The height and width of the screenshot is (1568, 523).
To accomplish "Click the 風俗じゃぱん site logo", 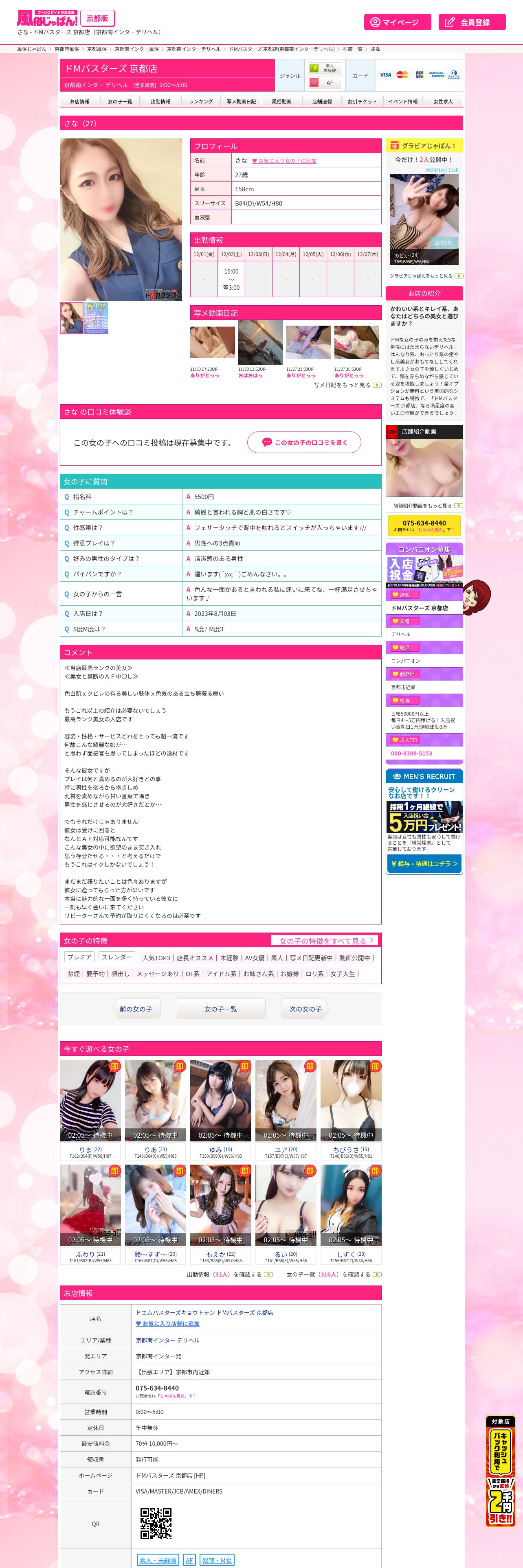I will pyautogui.click(x=47, y=18).
